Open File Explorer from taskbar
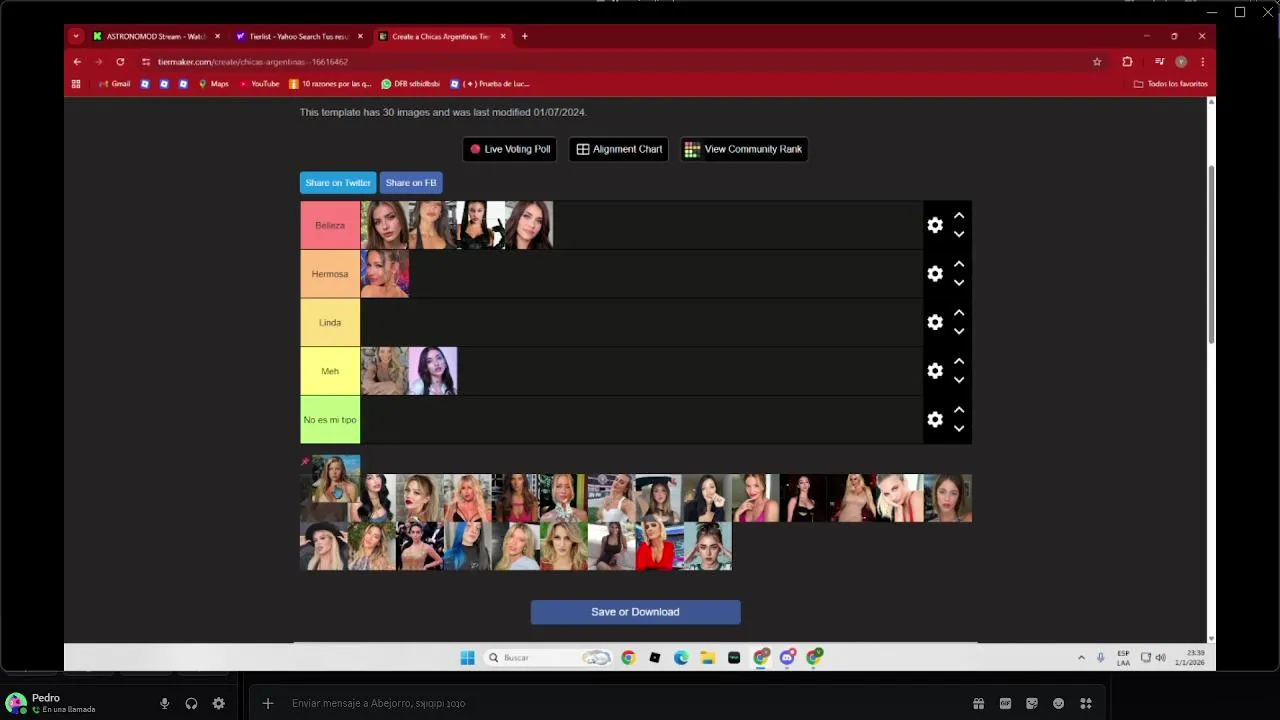The height and width of the screenshot is (720, 1280). click(708, 657)
